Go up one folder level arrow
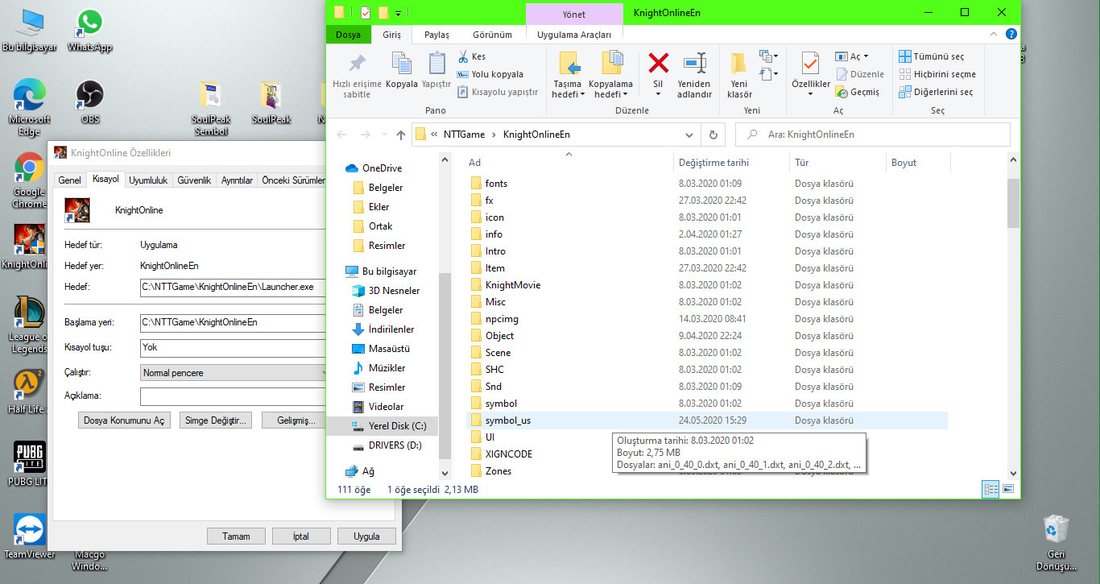1100x584 pixels. [401, 135]
